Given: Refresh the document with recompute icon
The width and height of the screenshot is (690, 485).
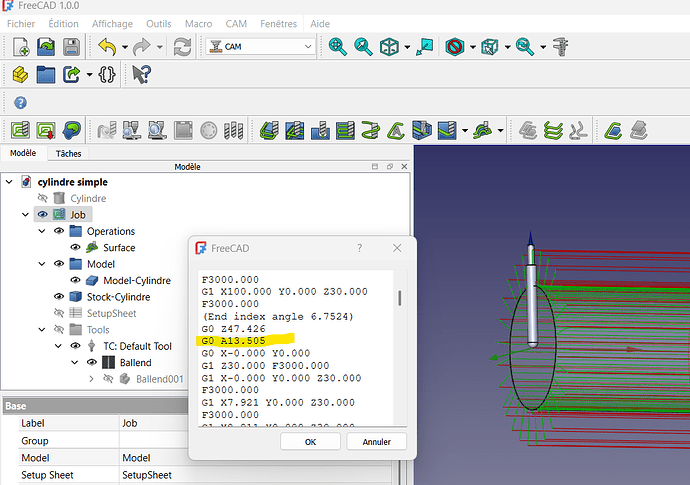Looking at the screenshot, I should [182, 47].
